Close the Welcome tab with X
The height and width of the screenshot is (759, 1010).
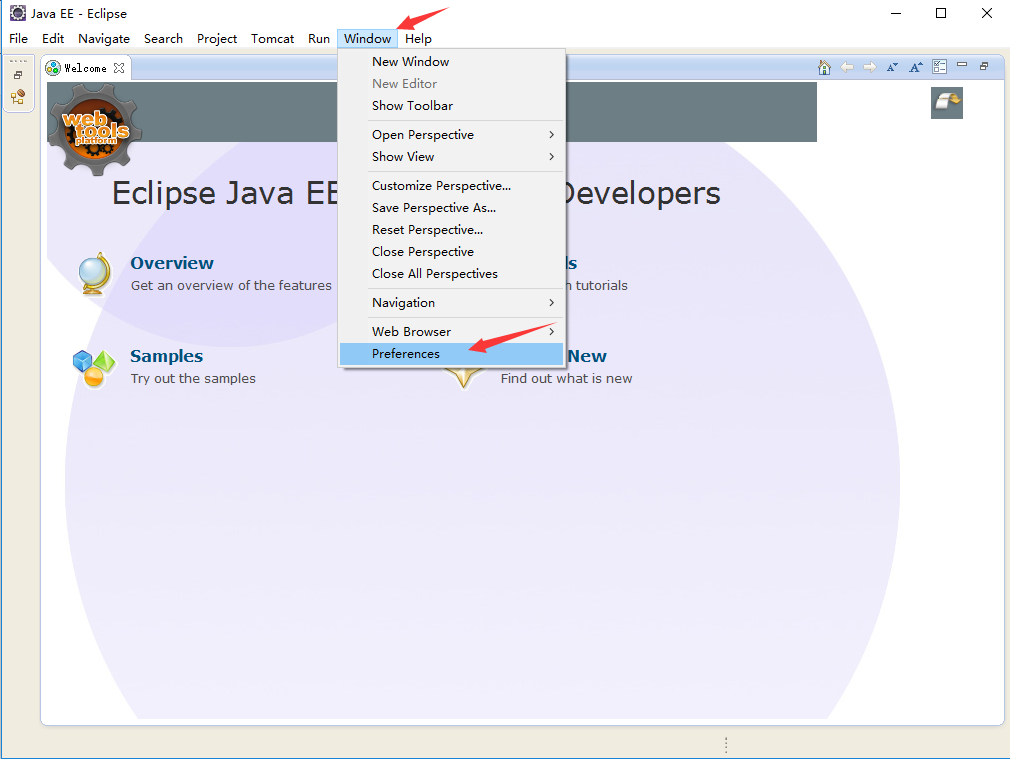(x=119, y=68)
